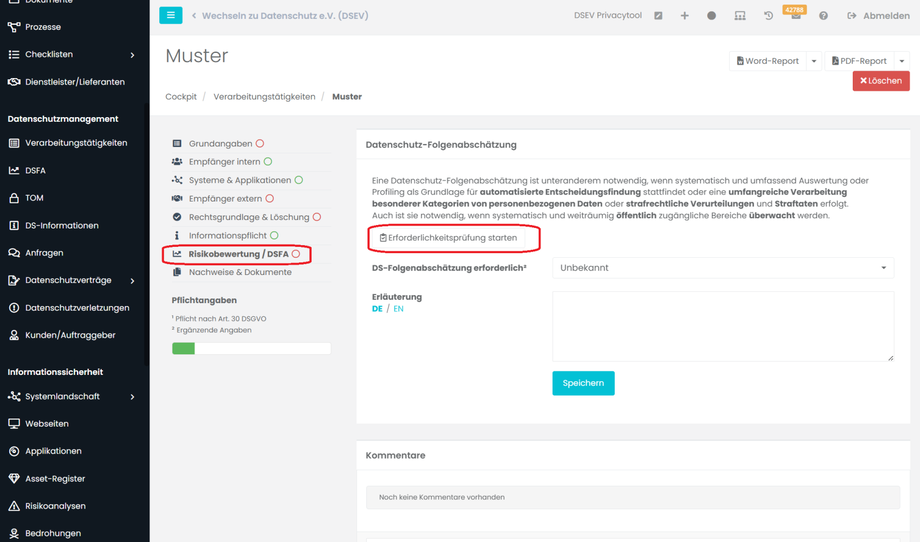Open DS-Folgenabschätzung erforderlich dropdown
Viewport: 920px width, 542px height.
click(723, 268)
